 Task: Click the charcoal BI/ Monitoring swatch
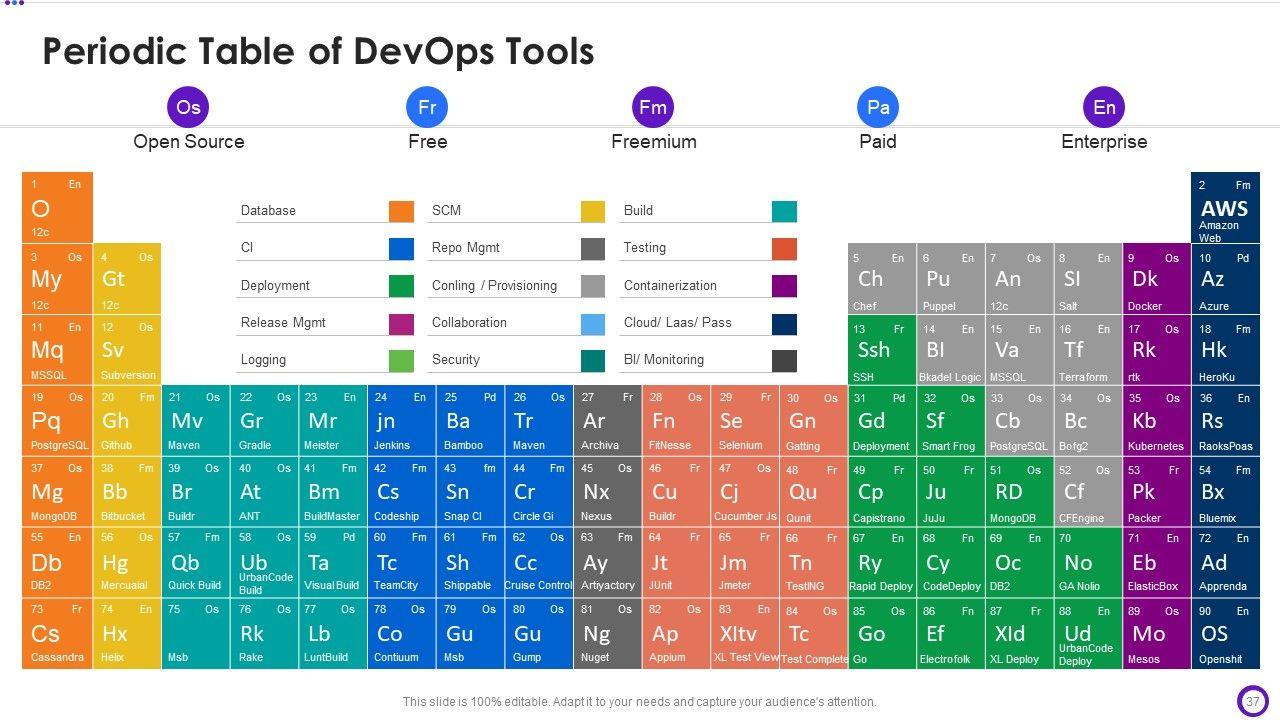coord(785,360)
